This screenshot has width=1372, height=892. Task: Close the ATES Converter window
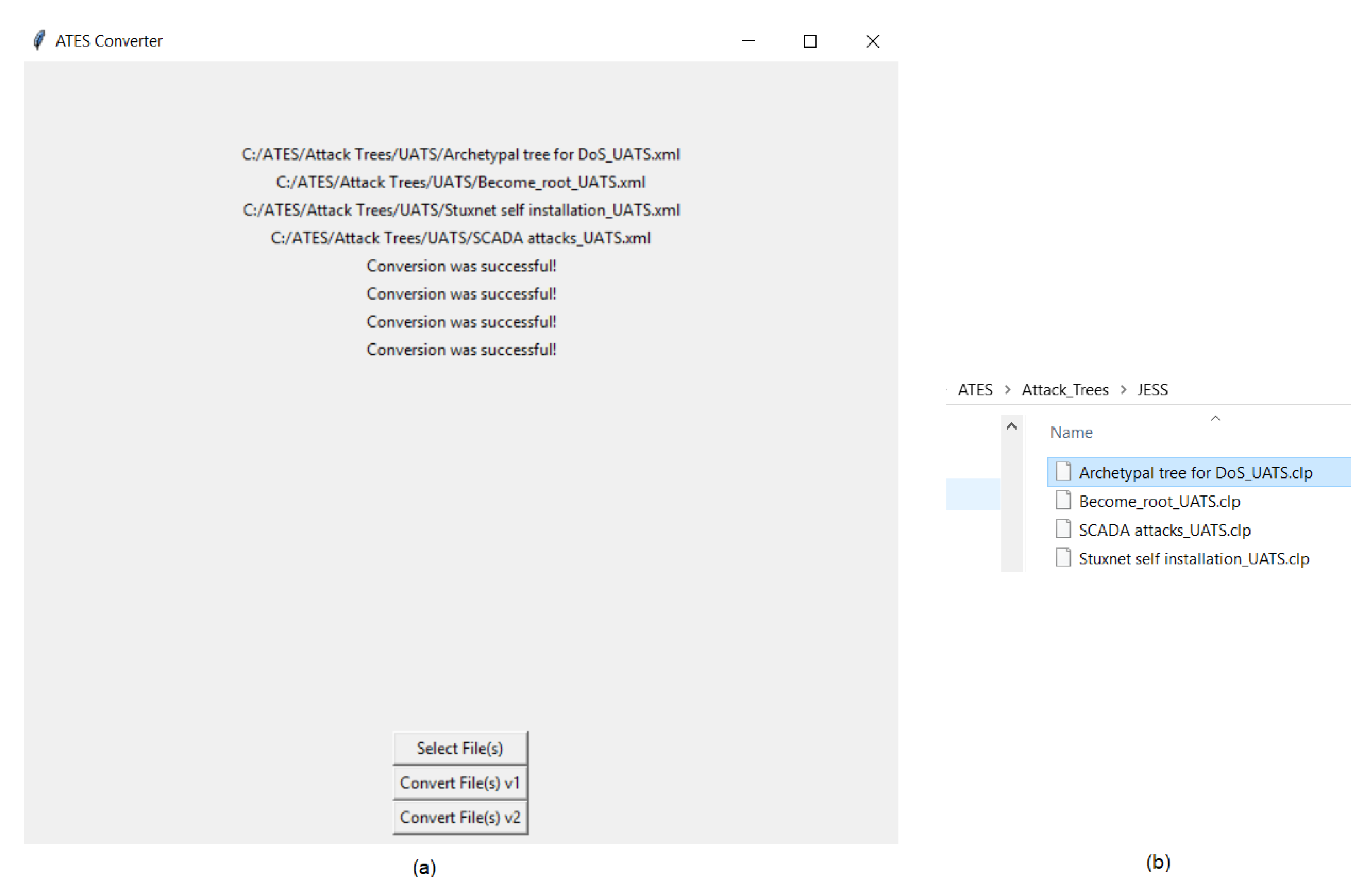(872, 41)
